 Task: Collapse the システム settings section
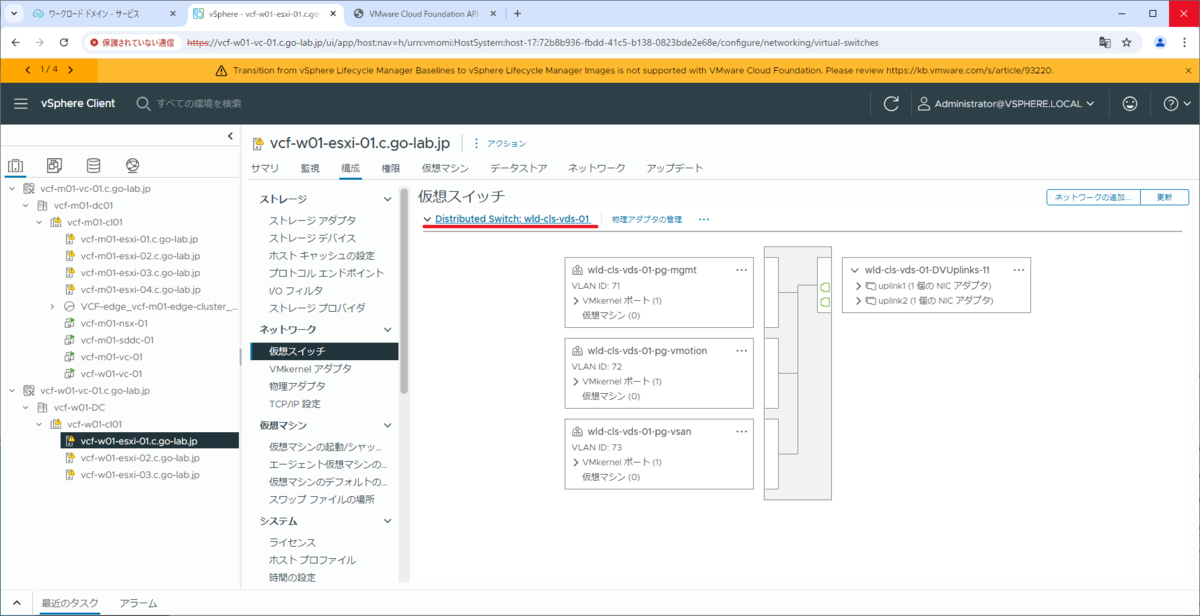pyautogui.click(x=388, y=521)
